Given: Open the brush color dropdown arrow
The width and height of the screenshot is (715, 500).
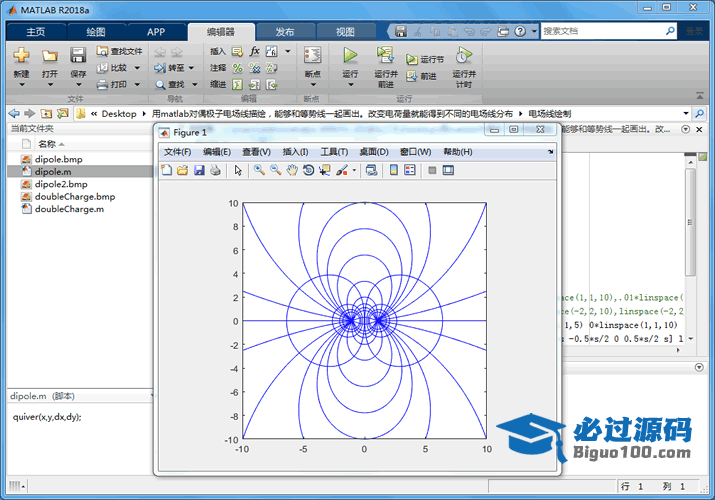Looking at the screenshot, I should pos(354,171).
